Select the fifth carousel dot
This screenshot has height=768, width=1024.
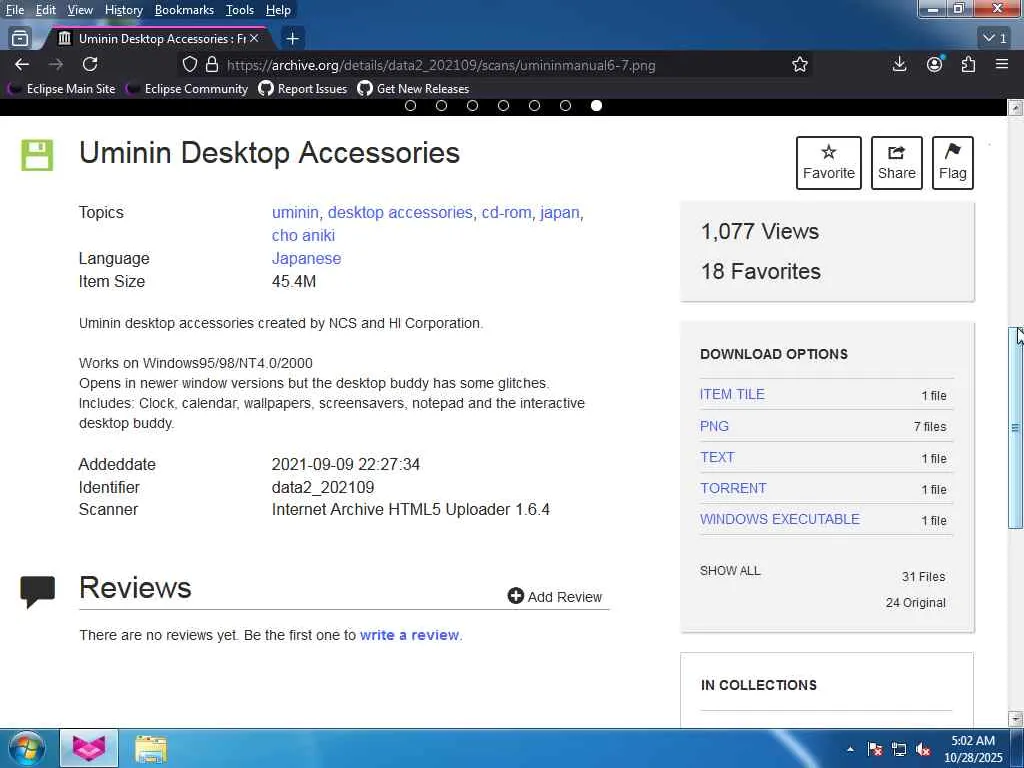coord(534,105)
